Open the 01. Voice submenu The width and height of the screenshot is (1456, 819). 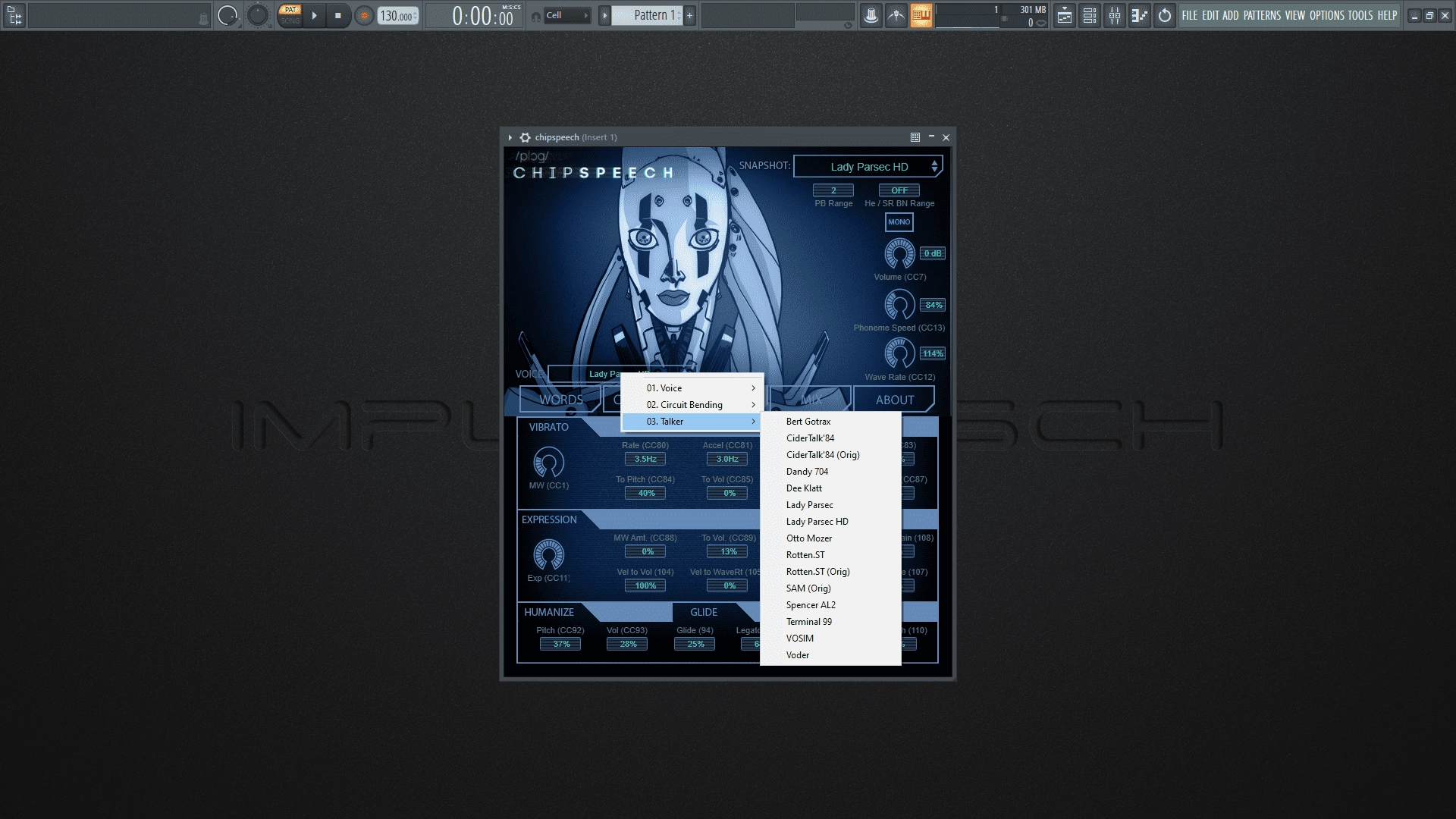(692, 388)
